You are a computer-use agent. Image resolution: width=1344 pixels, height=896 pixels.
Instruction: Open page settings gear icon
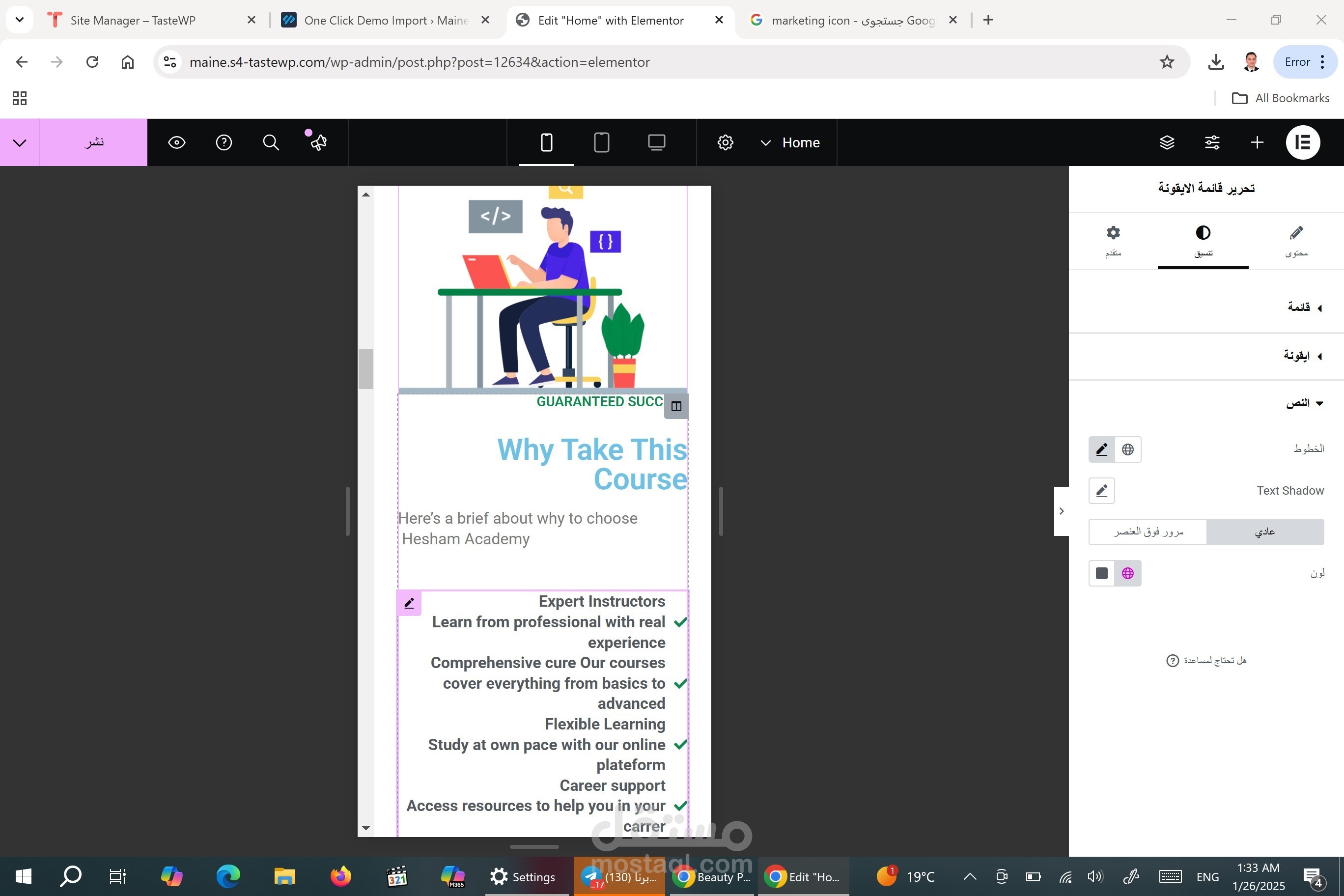(x=725, y=142)
